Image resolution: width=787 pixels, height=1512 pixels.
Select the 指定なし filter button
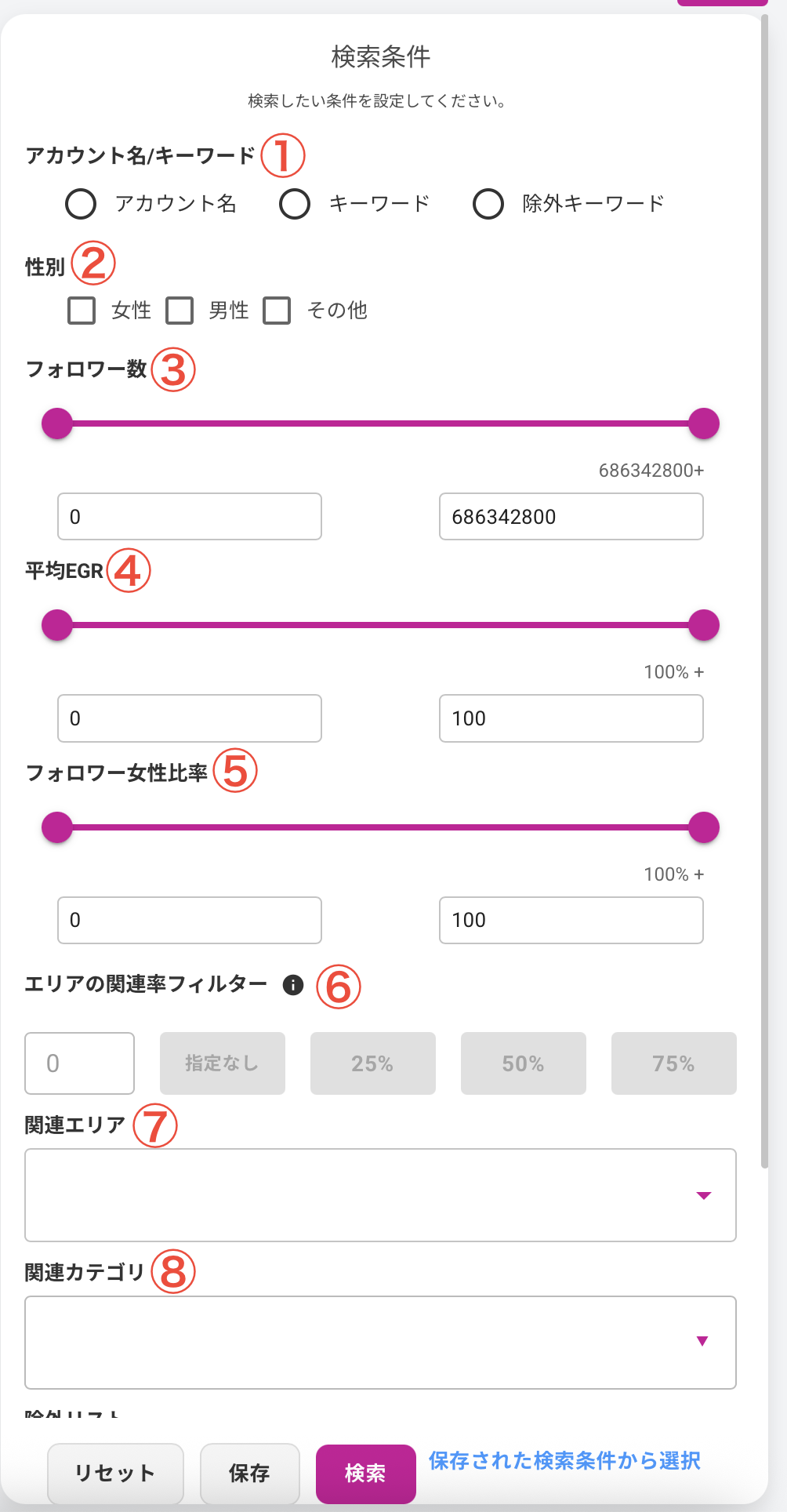(x=222, y=1063)
